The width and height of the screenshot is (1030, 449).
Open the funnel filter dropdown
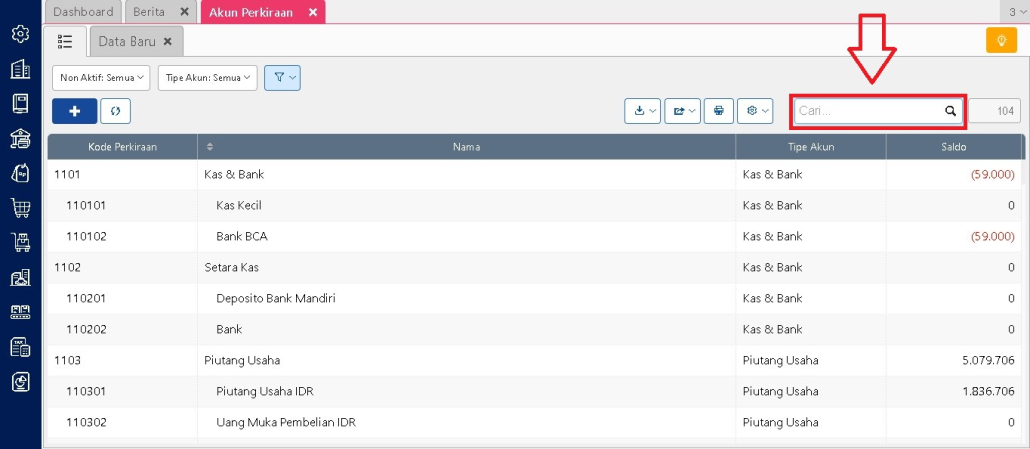pyautogui.click(x=283, y=78)
